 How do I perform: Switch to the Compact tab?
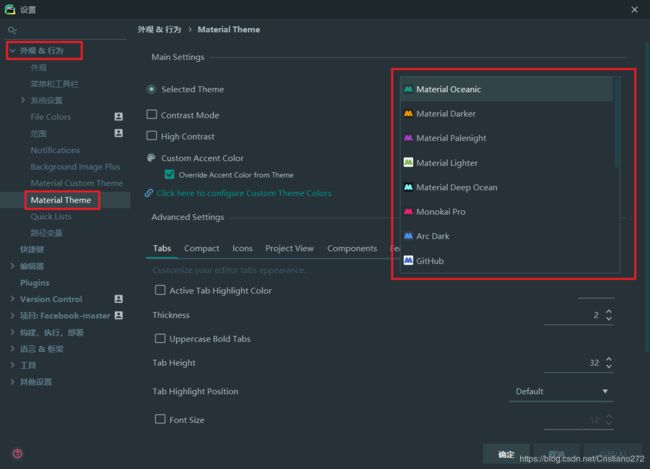pyautogui.click(x=202, y=248)
